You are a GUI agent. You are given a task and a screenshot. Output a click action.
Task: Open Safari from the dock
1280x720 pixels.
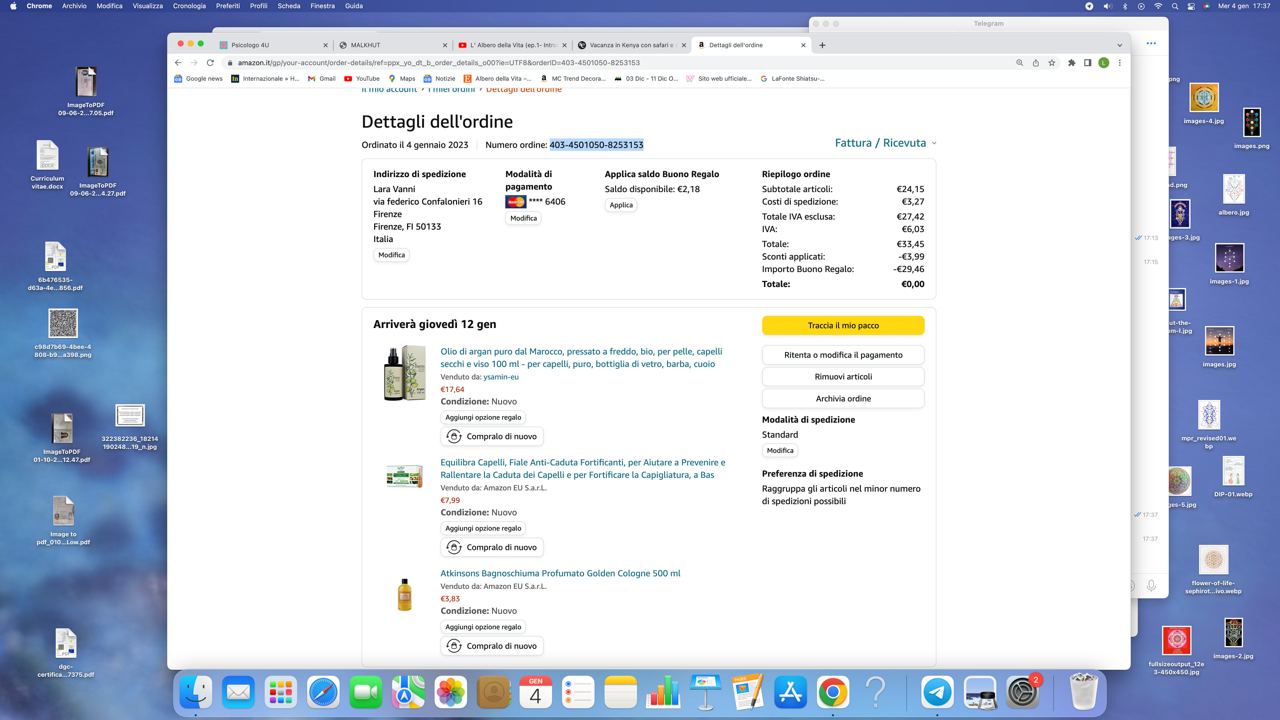tap(323, 692)
